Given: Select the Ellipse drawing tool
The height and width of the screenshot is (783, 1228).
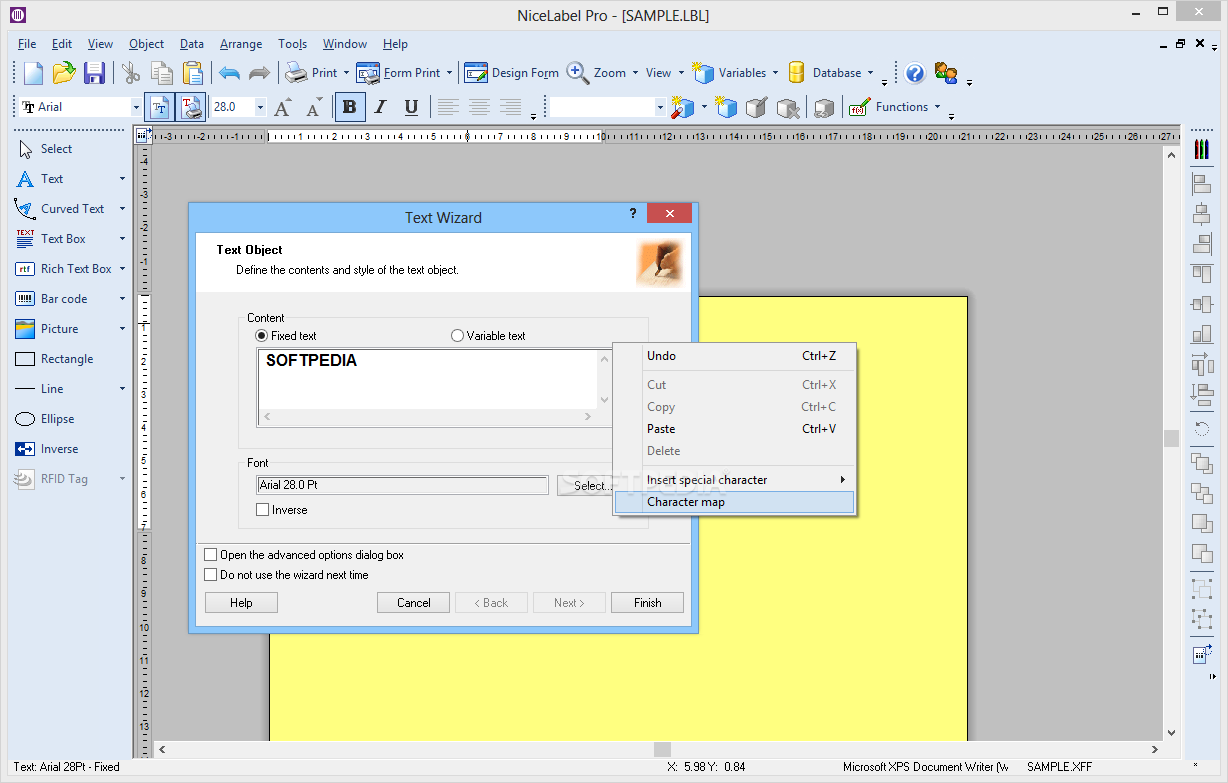Looking at the screenshot, I should [57, 419].
